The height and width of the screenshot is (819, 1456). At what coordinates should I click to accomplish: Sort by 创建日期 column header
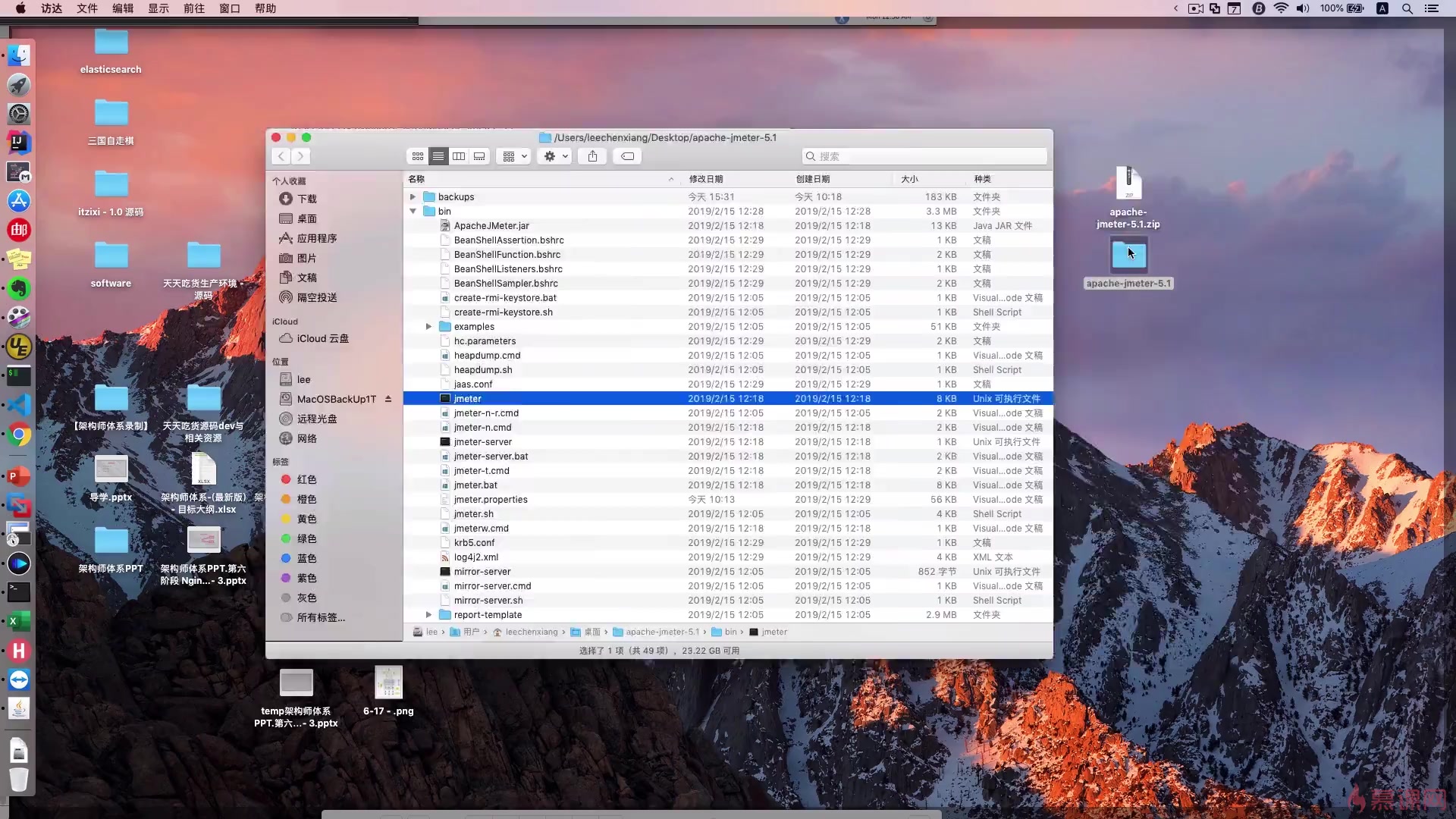tap(840, 179)
